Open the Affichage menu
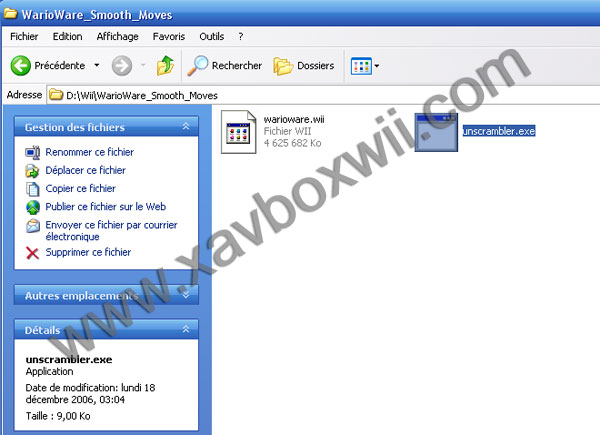The image size is (600, 435). (117, 37)
